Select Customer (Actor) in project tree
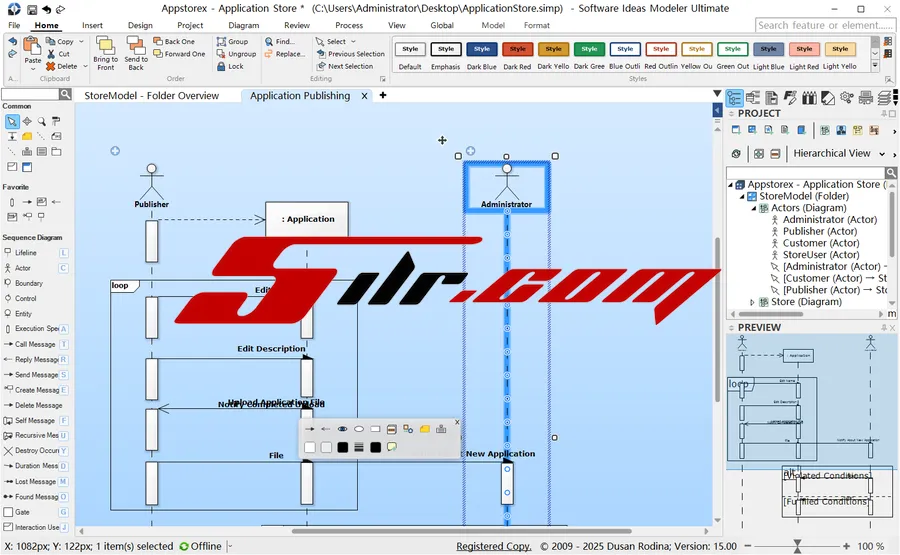The height and width of the screenshot is (555, 900). pos(821,243)
